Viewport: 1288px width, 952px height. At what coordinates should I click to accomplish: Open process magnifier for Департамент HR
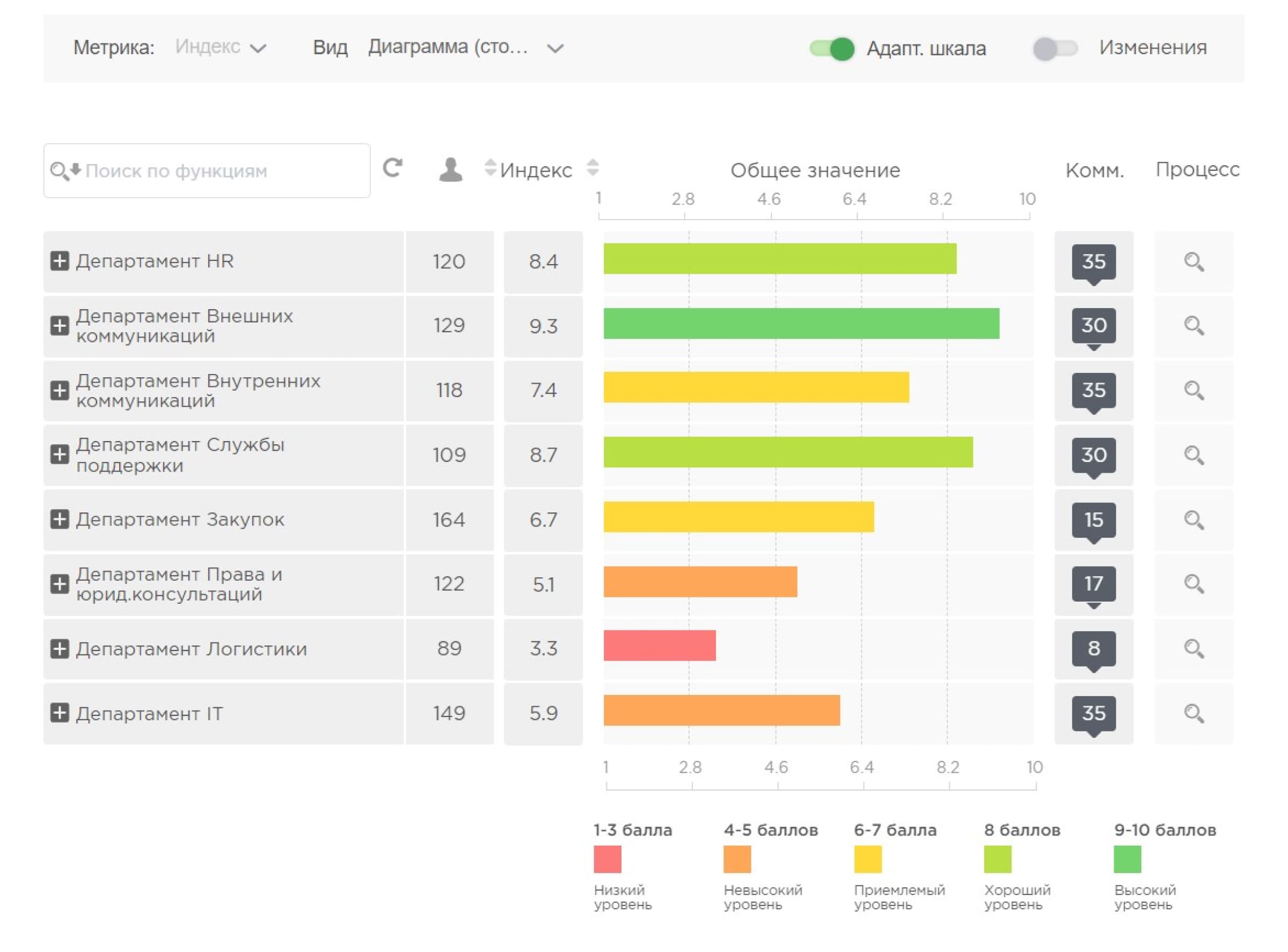coord(1194,262)
